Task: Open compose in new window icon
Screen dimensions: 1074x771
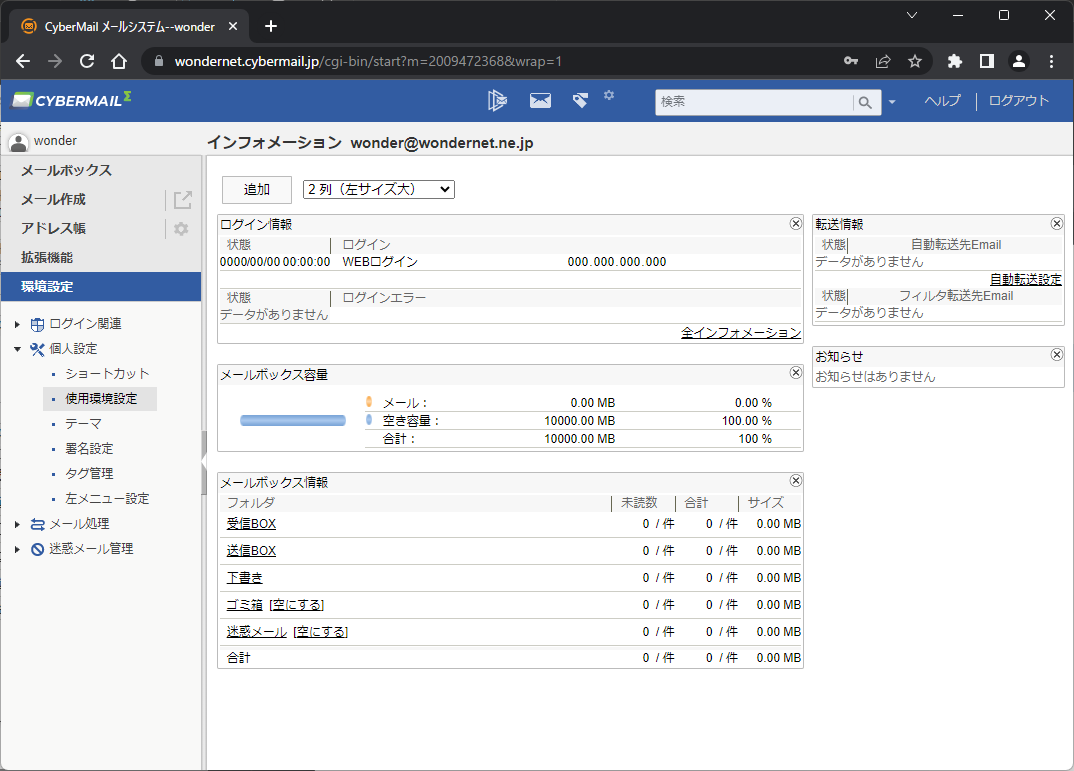Action: [183, 200]
